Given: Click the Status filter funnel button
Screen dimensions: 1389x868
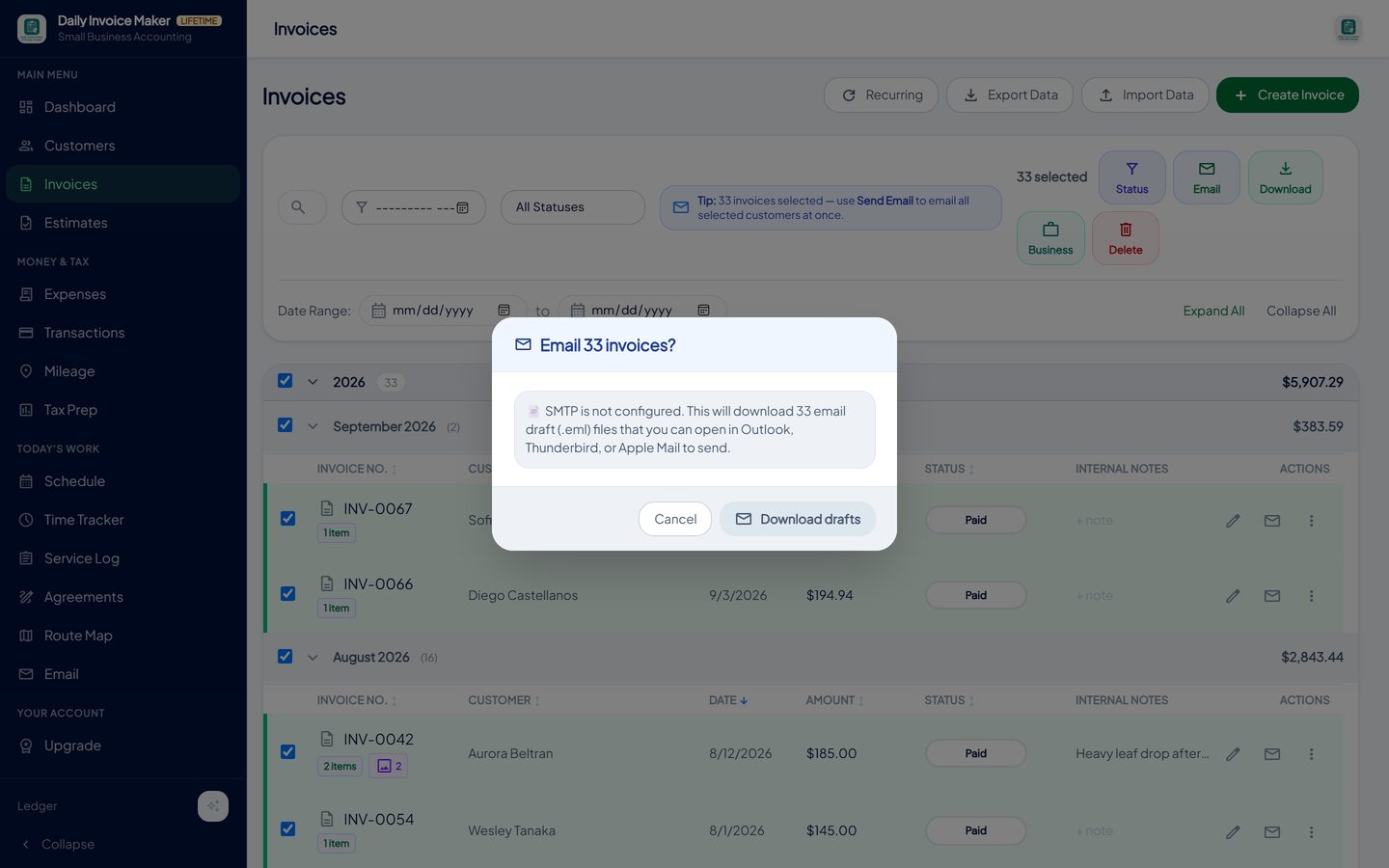Looking at the screenshot, I should (1131, 177).
